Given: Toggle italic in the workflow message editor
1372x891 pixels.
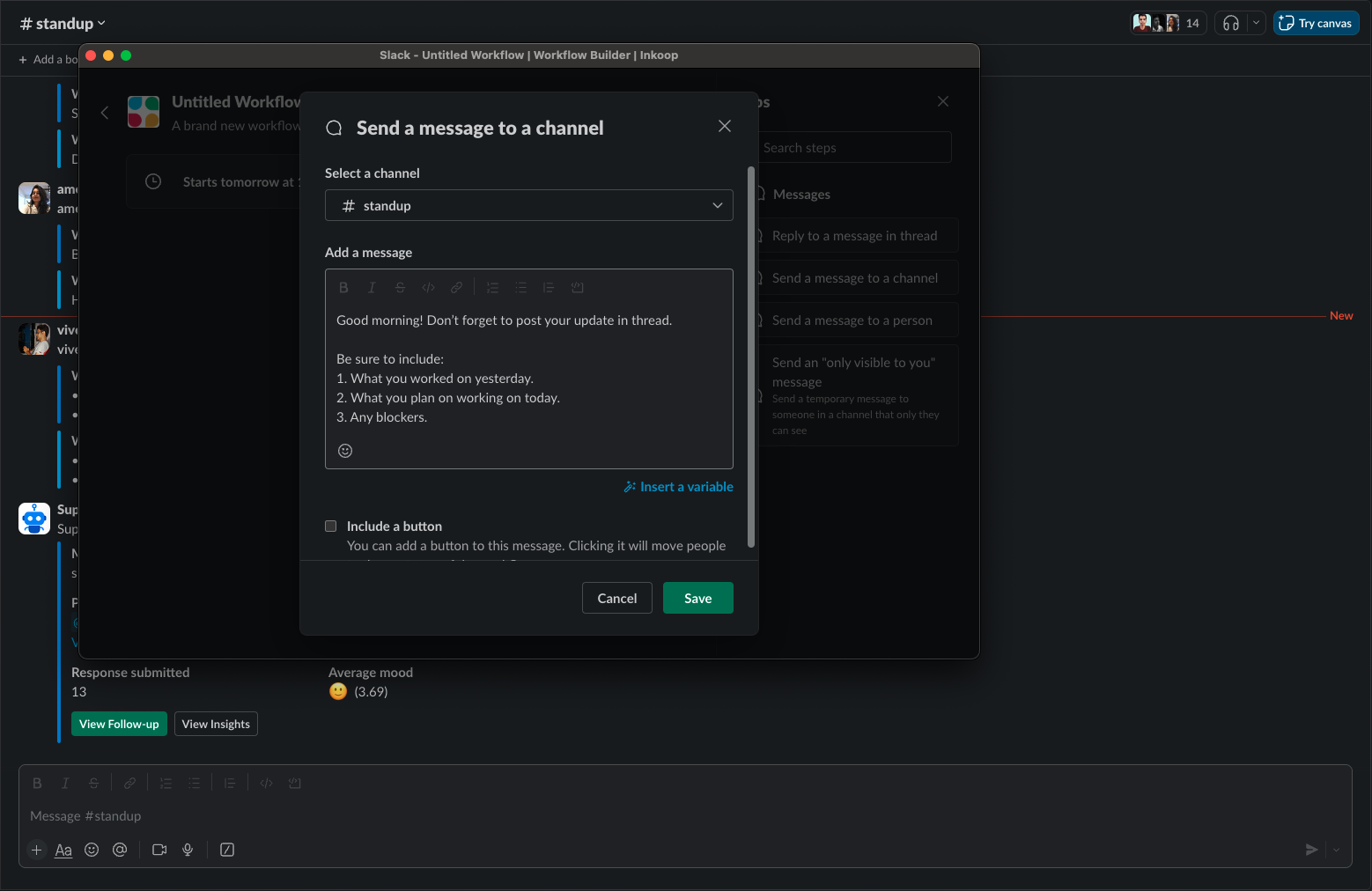Looking at the screenshot, I should pyautogui.click(x=372, y=288).
